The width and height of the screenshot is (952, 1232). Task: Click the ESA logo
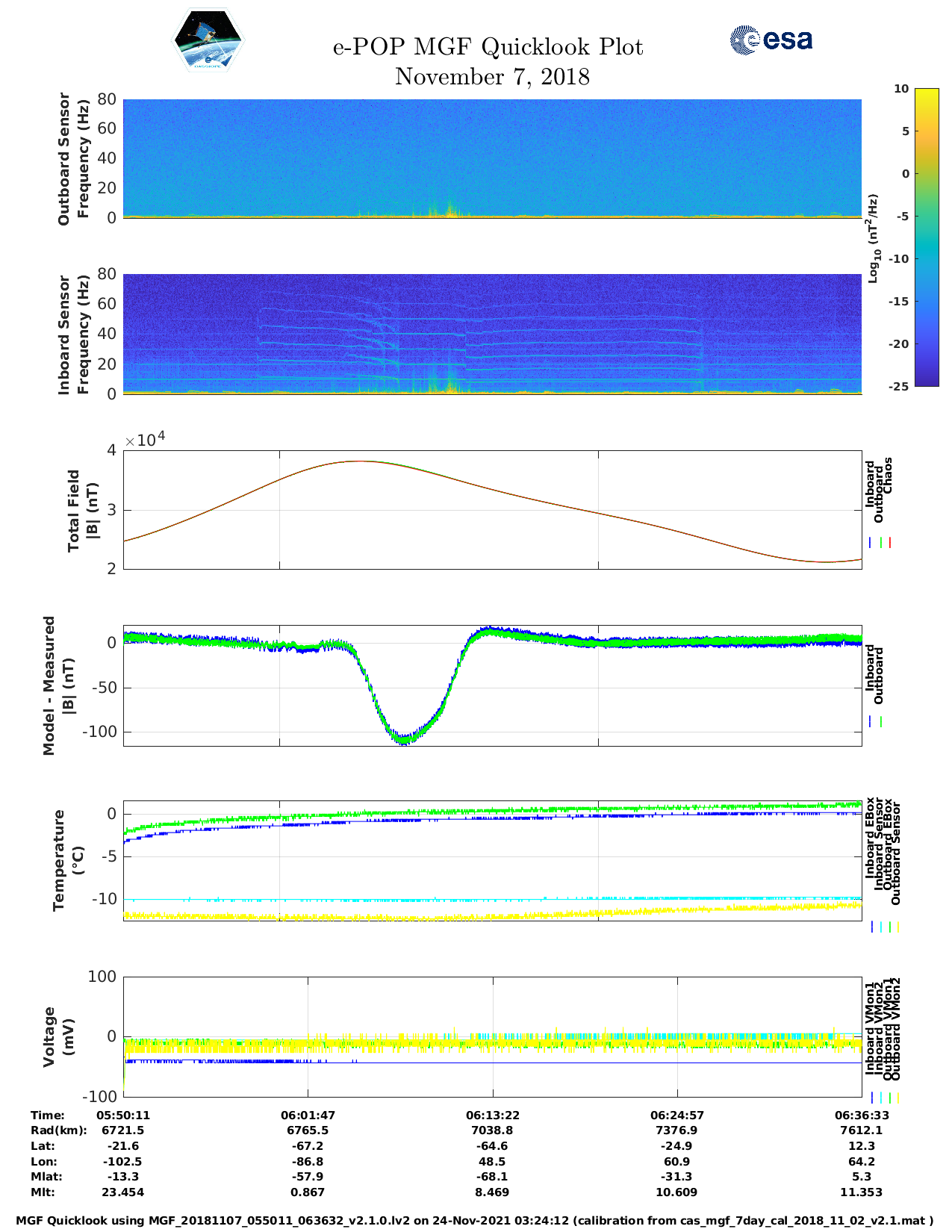tap(771, 40)
